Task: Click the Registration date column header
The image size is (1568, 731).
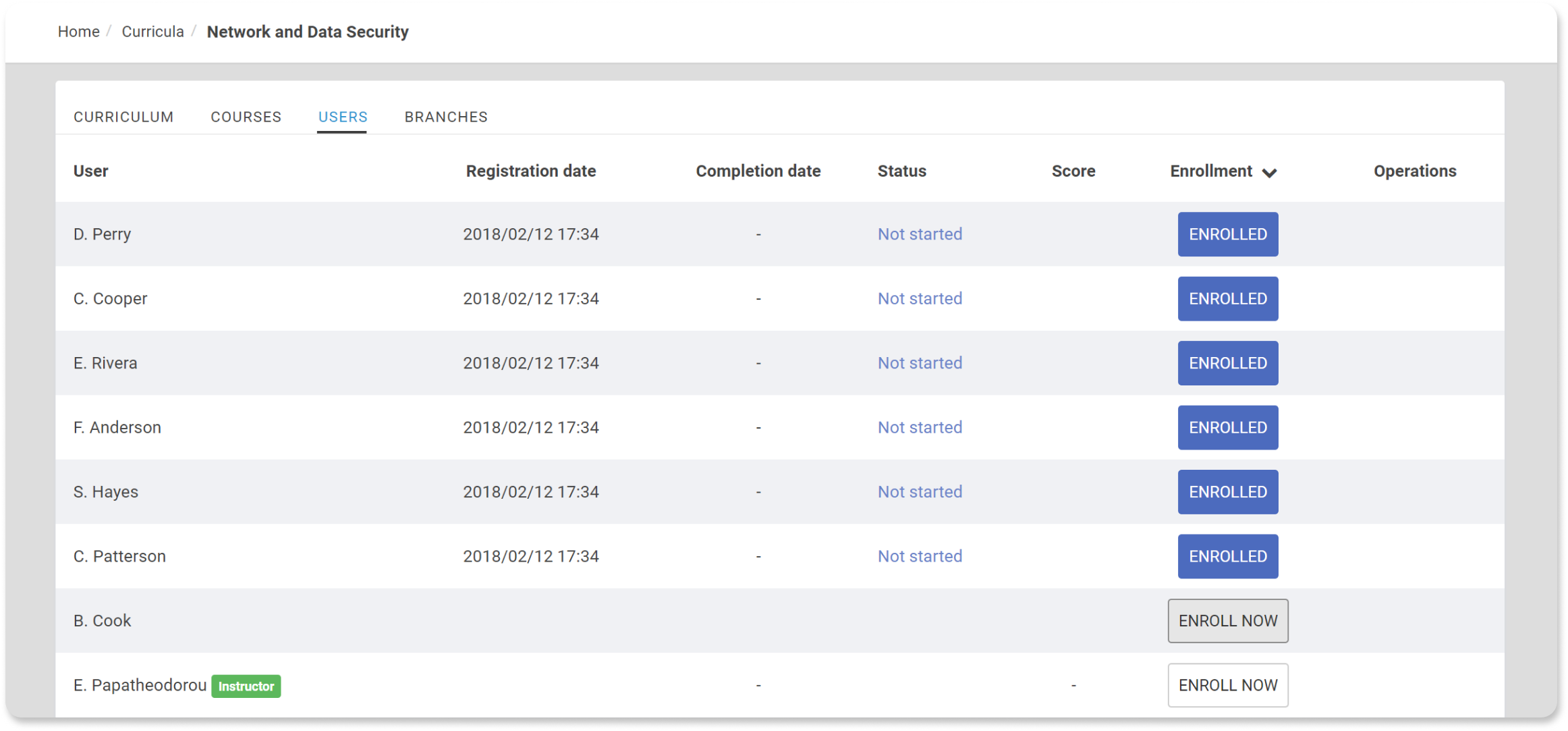Action: (x=531, y=171)
